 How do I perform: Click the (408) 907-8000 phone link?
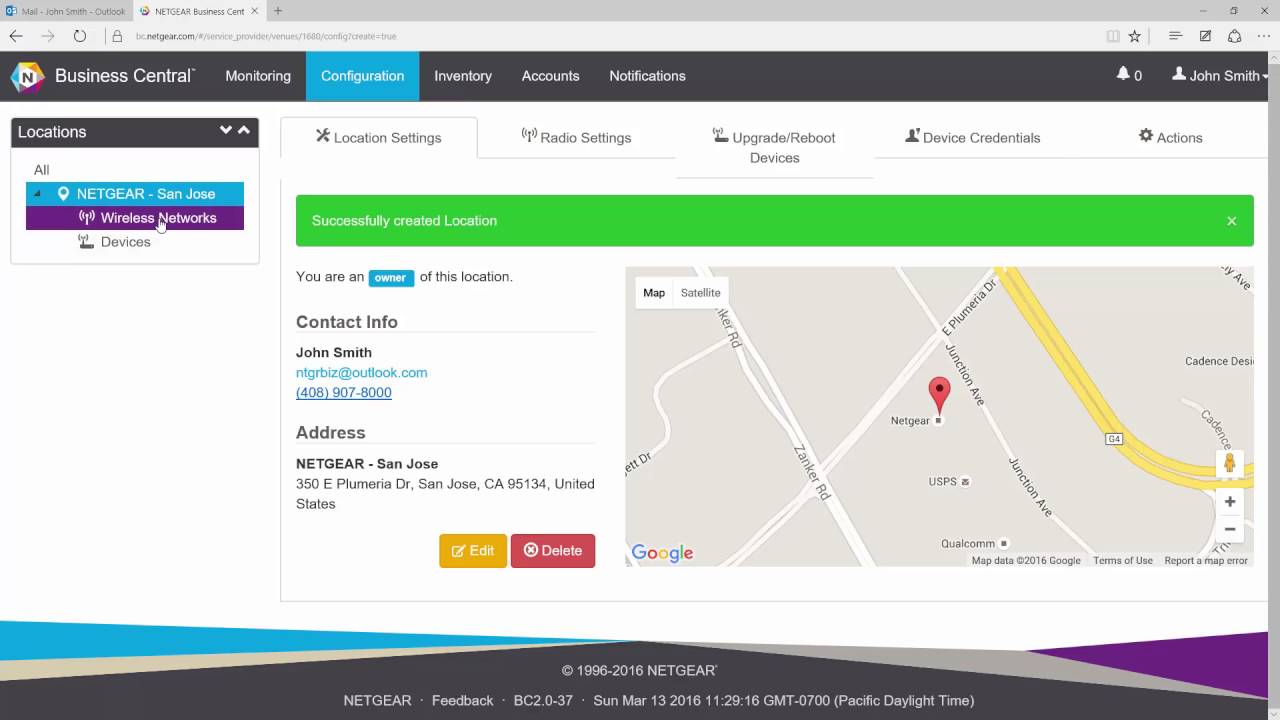[344, 393]
